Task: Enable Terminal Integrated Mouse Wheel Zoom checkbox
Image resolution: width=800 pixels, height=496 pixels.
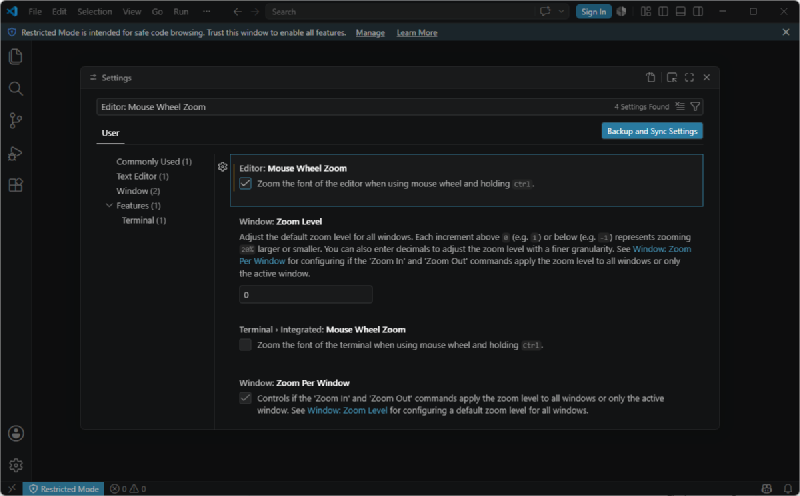Action: coord(245,345)
